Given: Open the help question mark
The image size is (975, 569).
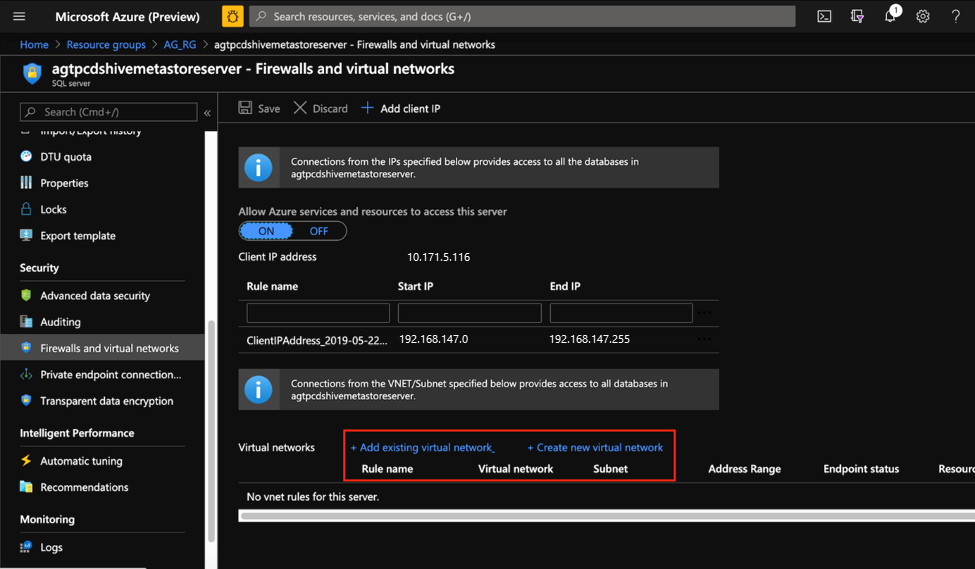Looking at the screenshot, I should (956, 17).
